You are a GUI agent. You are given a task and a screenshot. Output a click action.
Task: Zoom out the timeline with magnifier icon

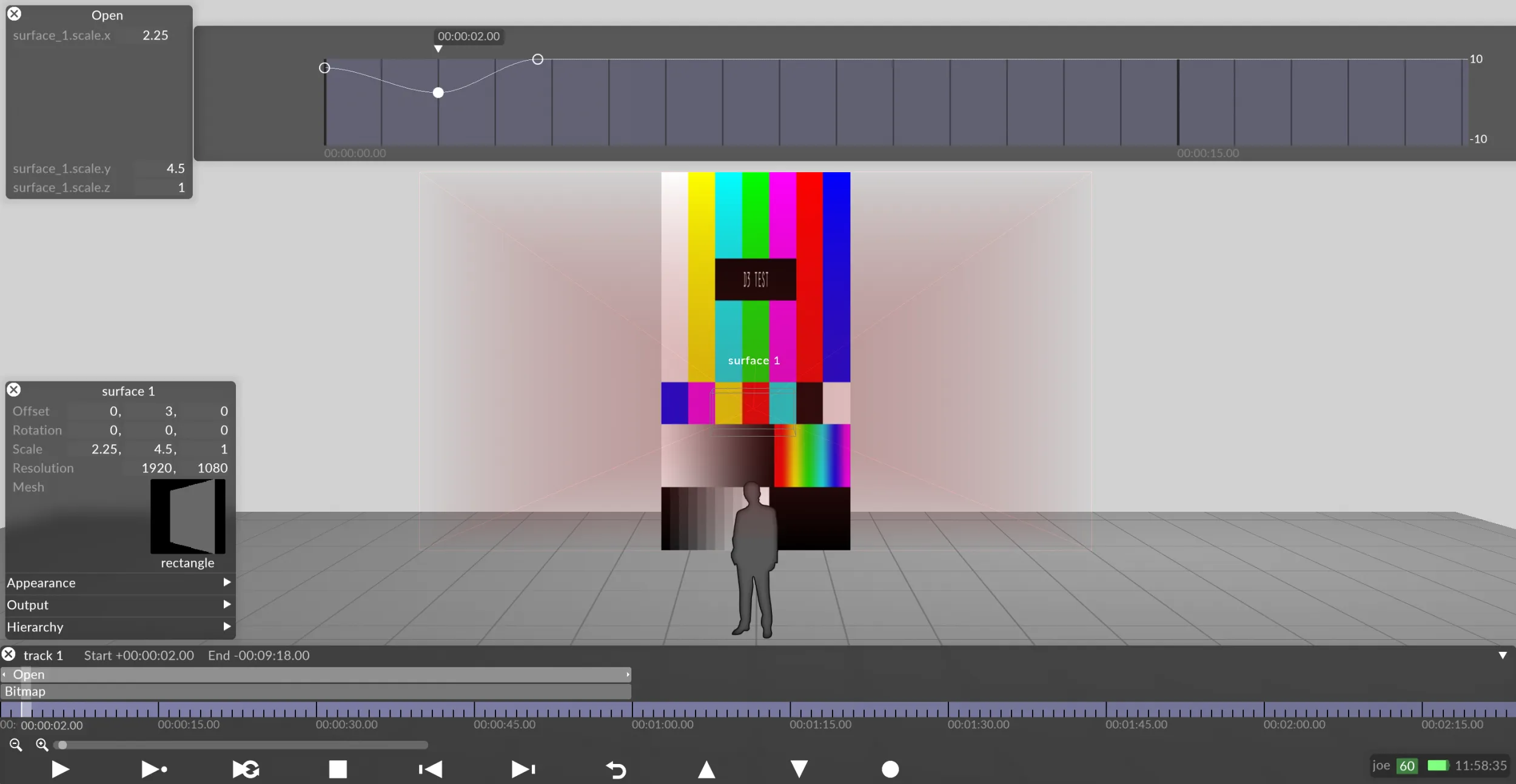coord(16,745)
